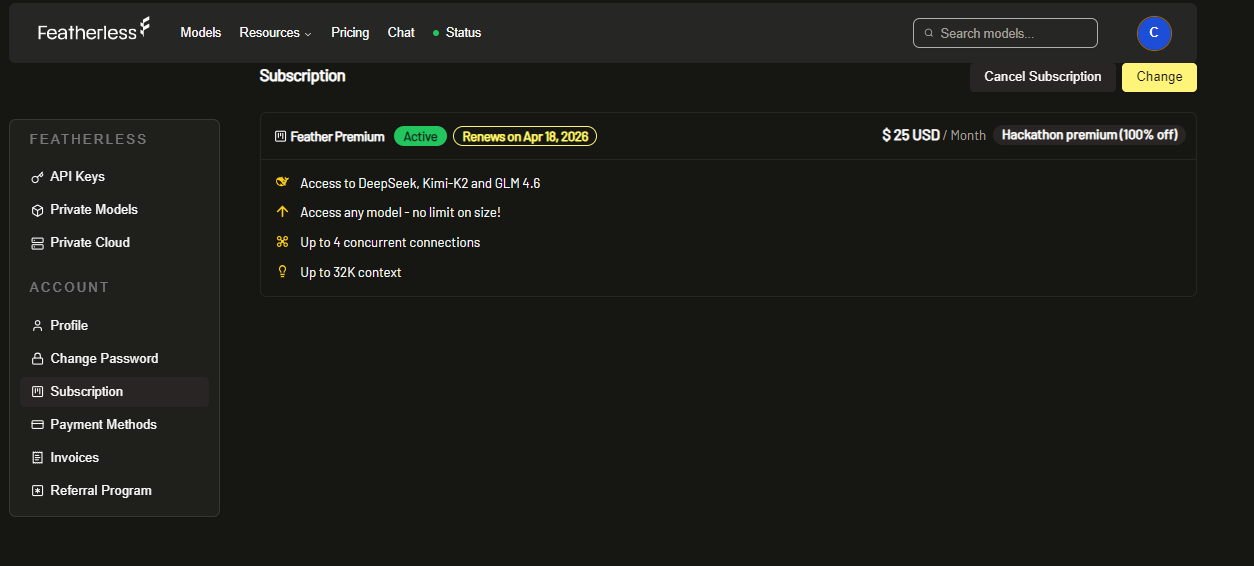The width and height of the screenshot is (1254, 566).
Task: Click the Change Password lock icon
Action: [x=37, y=359]
